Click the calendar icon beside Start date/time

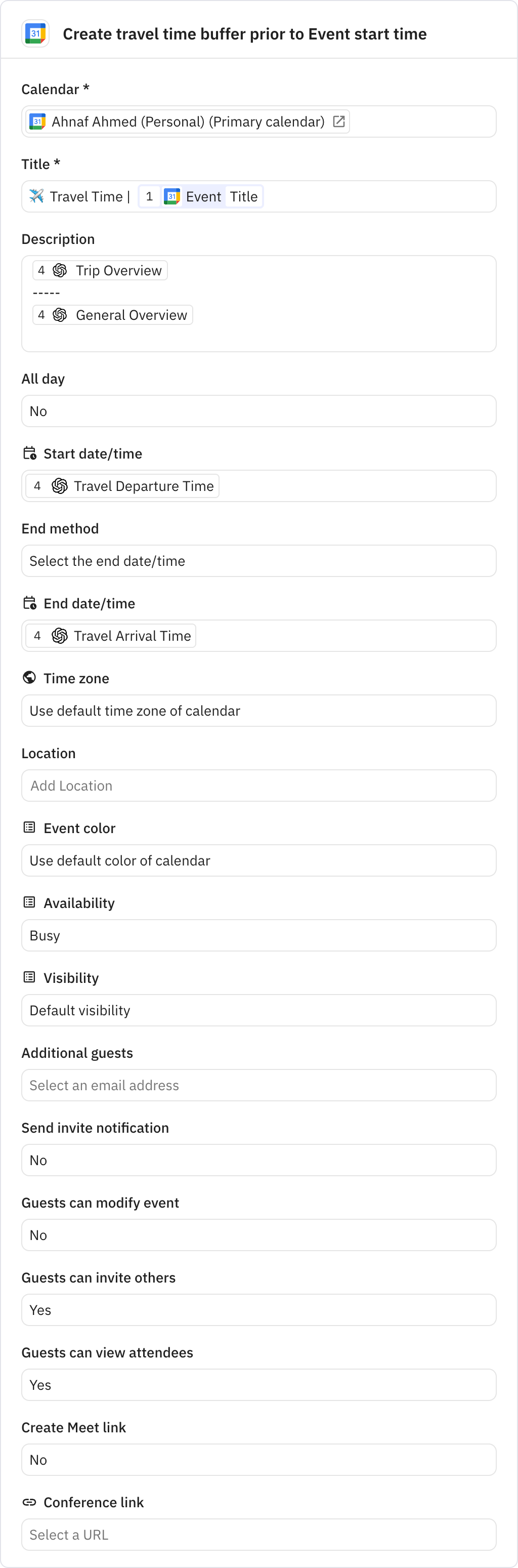[29, 453]
